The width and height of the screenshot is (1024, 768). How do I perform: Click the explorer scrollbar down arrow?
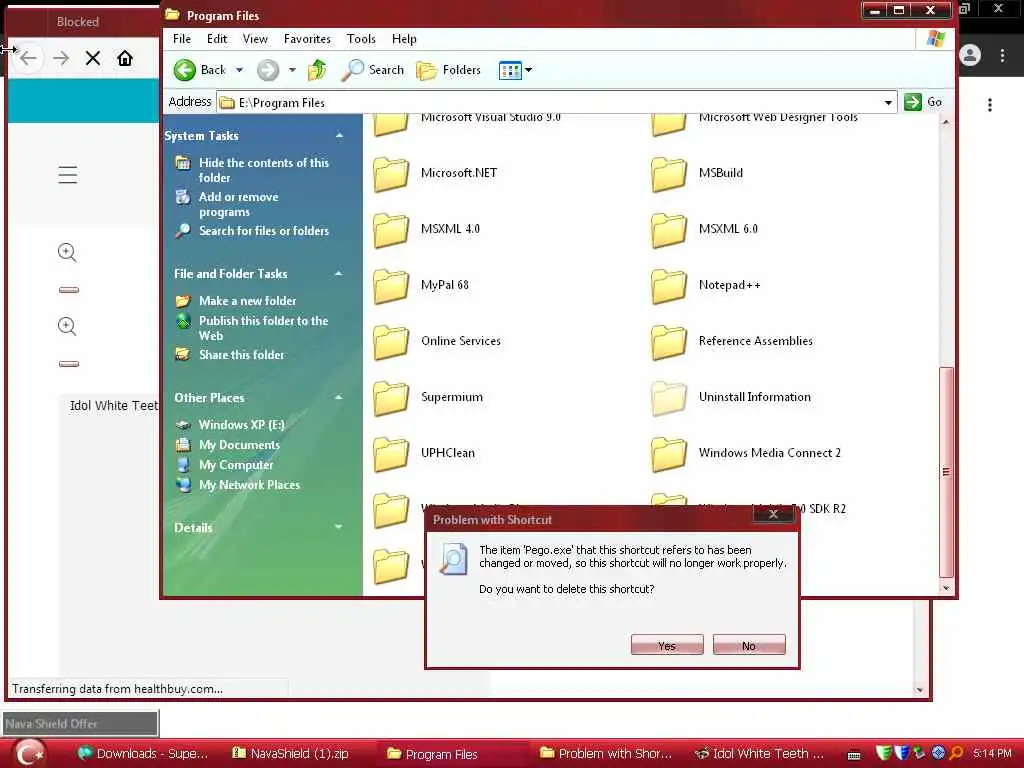946,588
